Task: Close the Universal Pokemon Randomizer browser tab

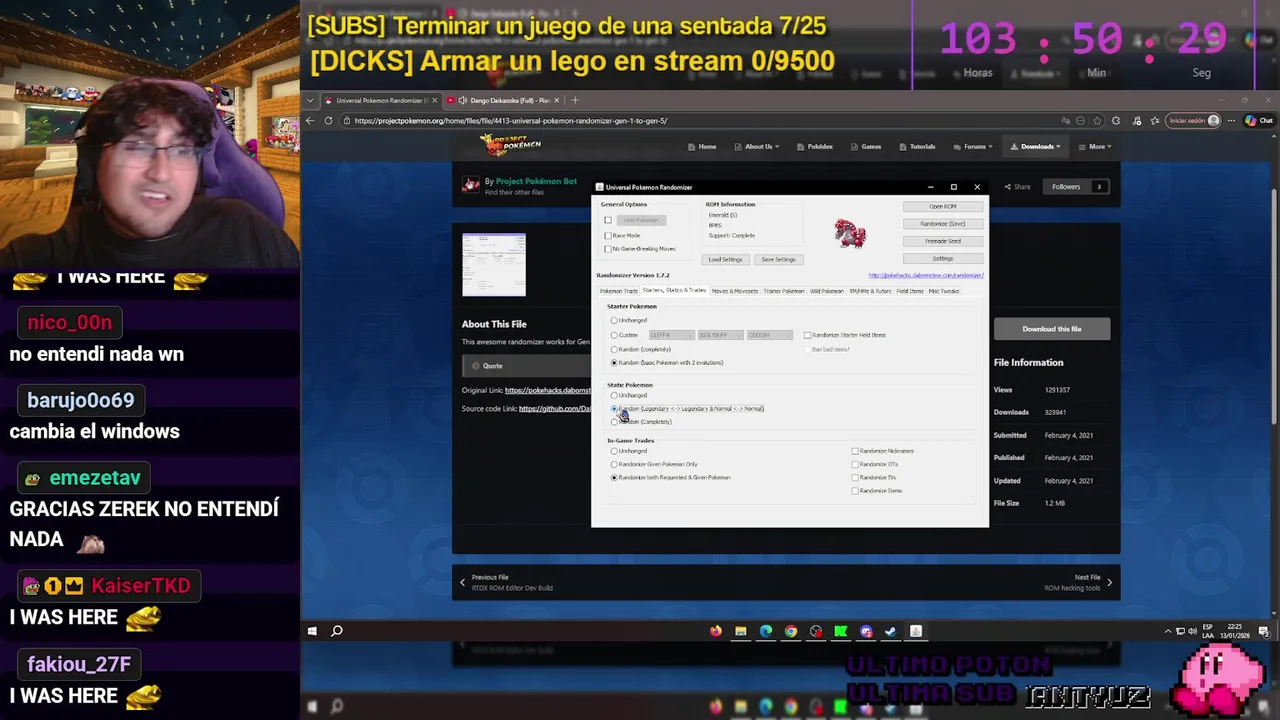Action: (x=434, y=100)
